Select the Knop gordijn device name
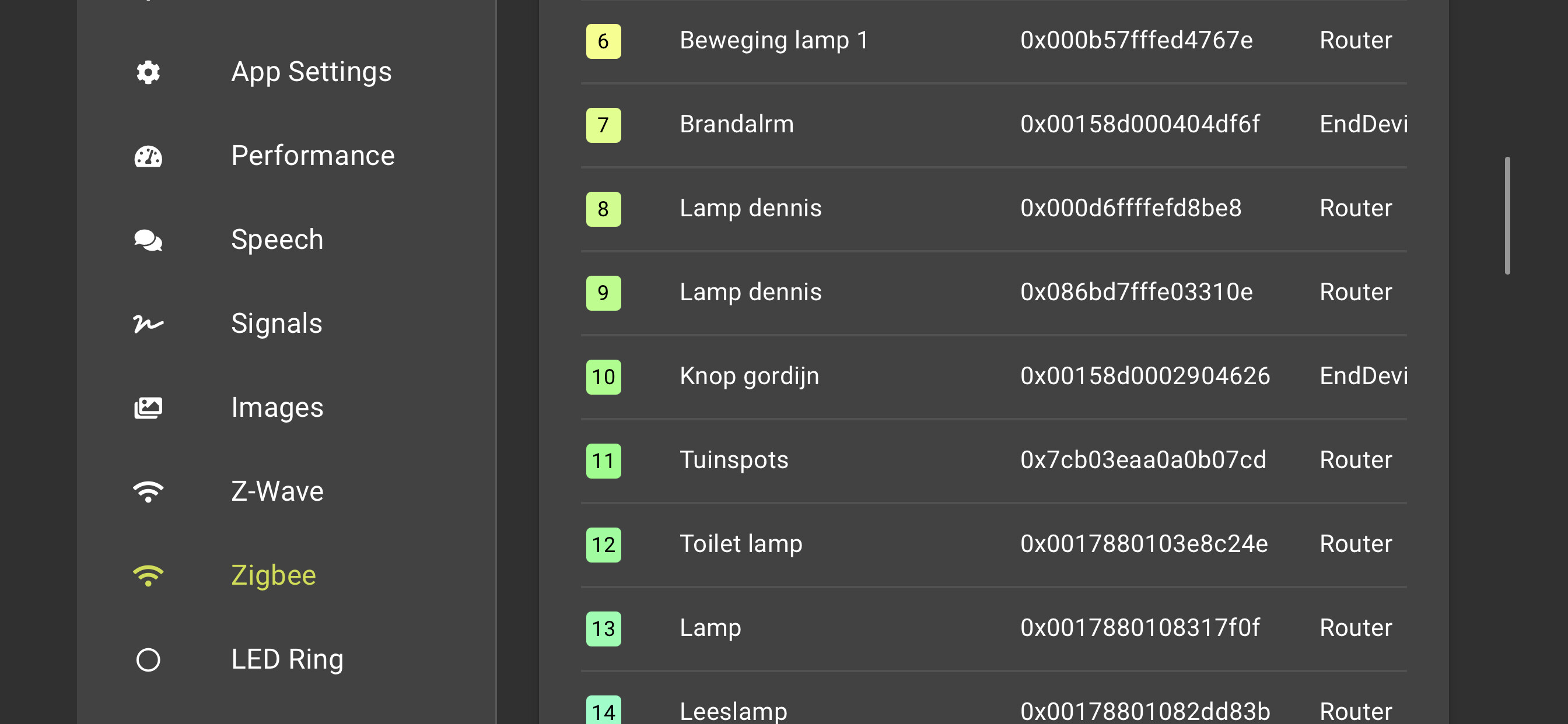 748,377
